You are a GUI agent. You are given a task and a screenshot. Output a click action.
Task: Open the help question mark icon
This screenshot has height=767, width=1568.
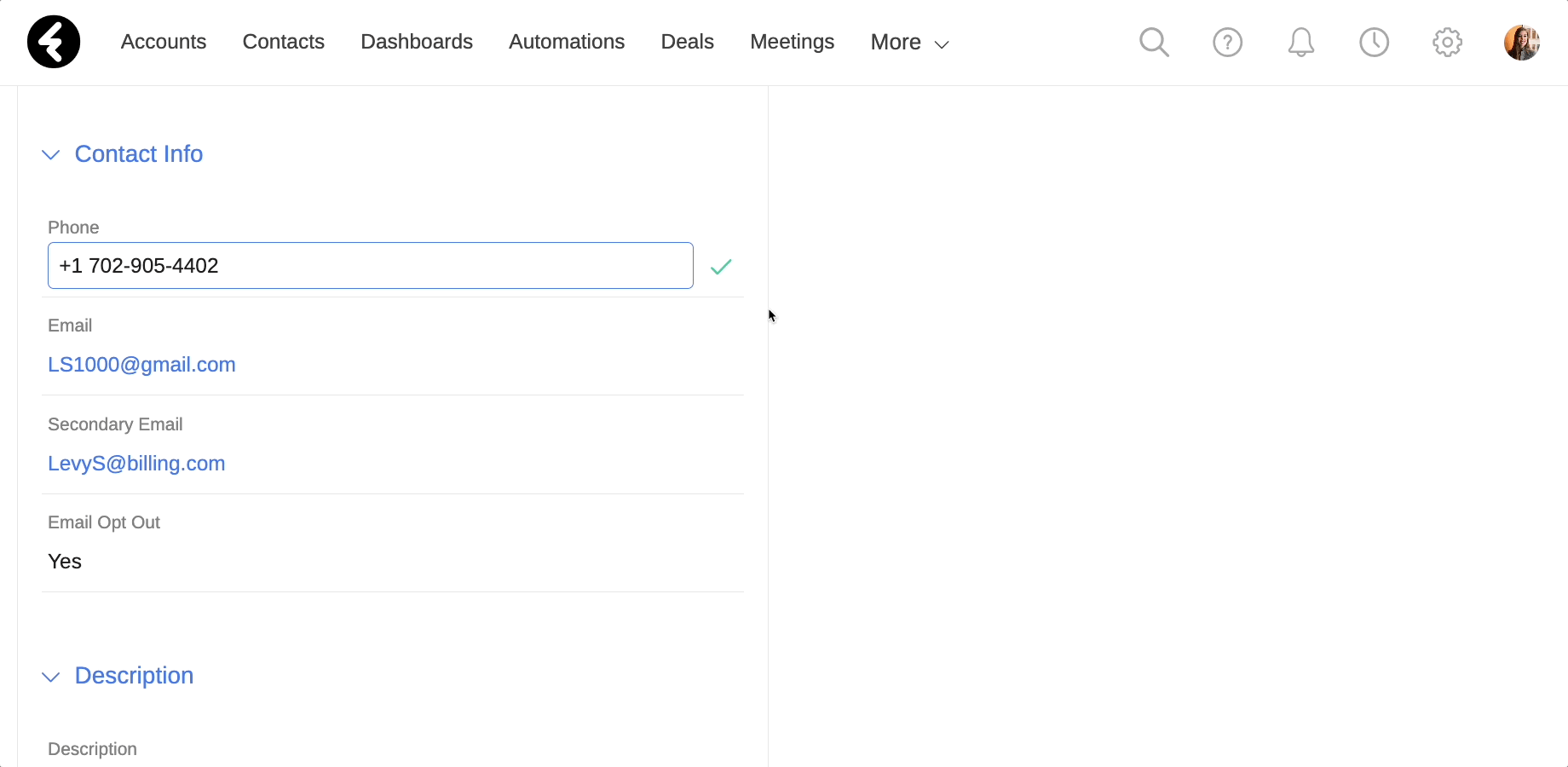pos(1227,42)
